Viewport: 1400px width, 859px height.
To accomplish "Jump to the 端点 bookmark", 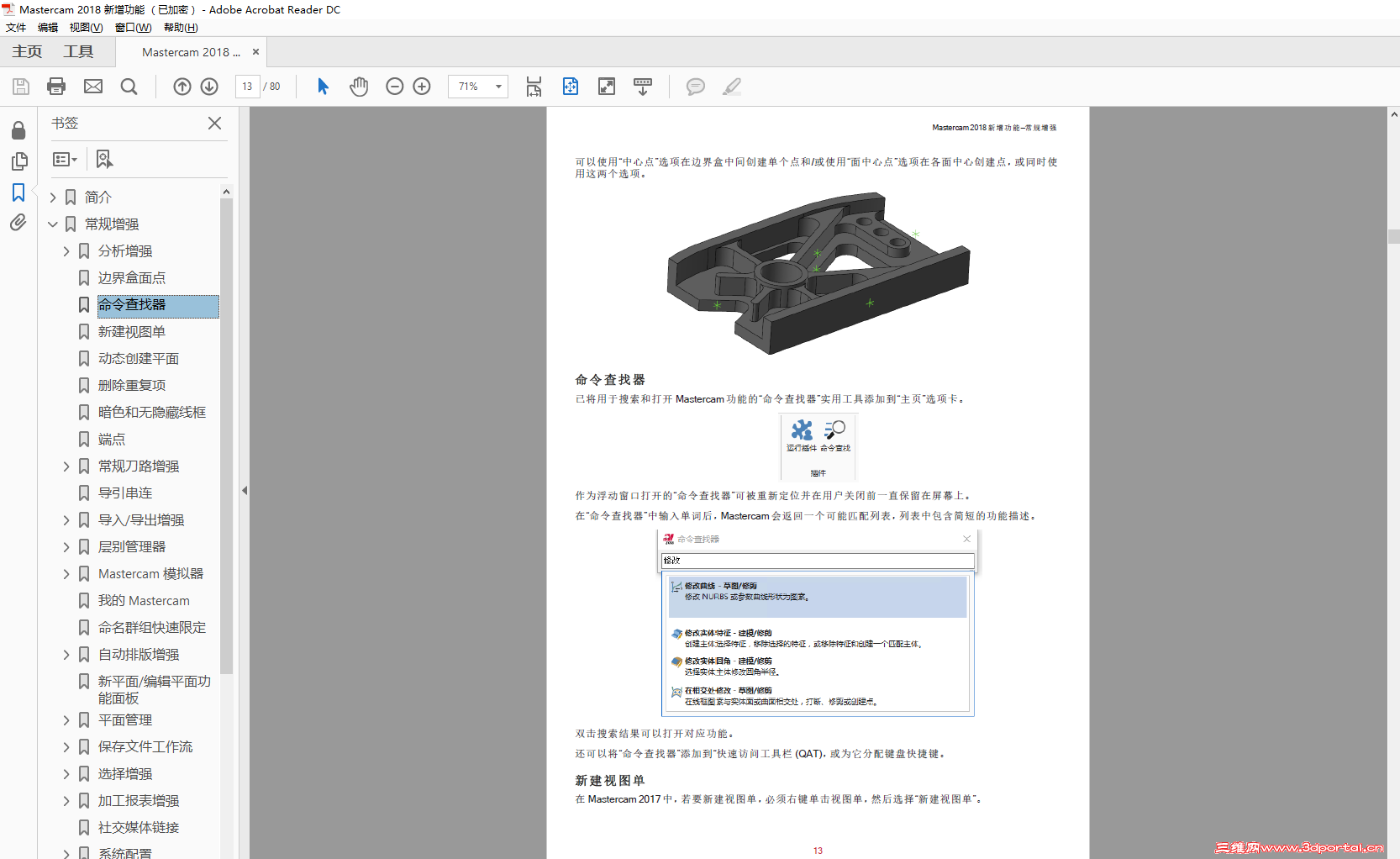I will click(x=112, y=440).
